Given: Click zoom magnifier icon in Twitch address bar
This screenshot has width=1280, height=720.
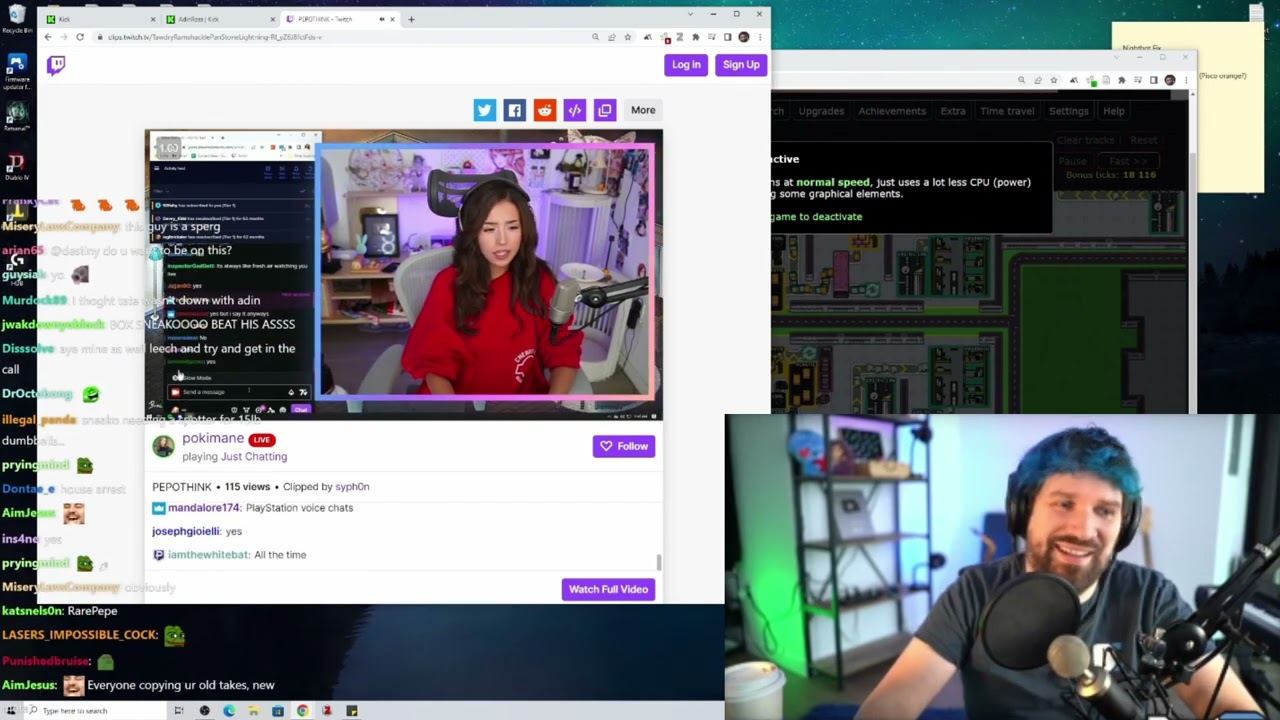Looking at the screenshot, I should tap(595, 37).
